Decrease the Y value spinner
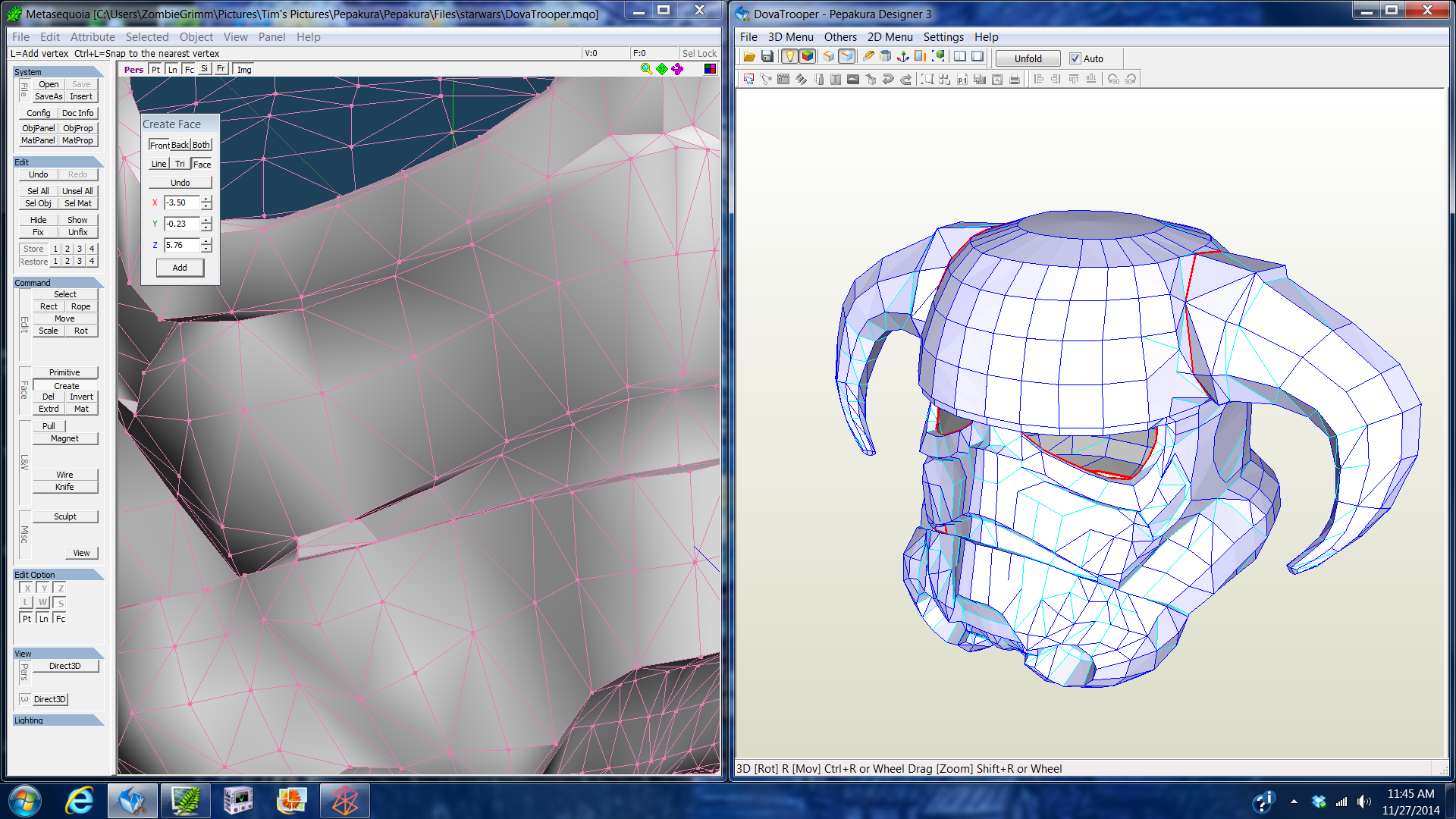Viewport: 1456px width, 819px height. click(x=206, y=227)
